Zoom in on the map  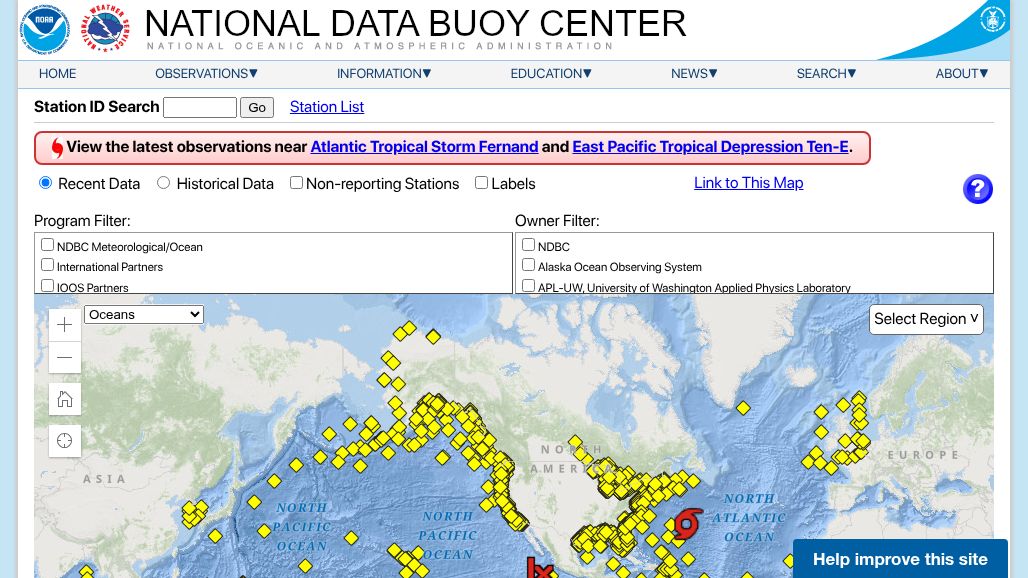tap(64, 324)
